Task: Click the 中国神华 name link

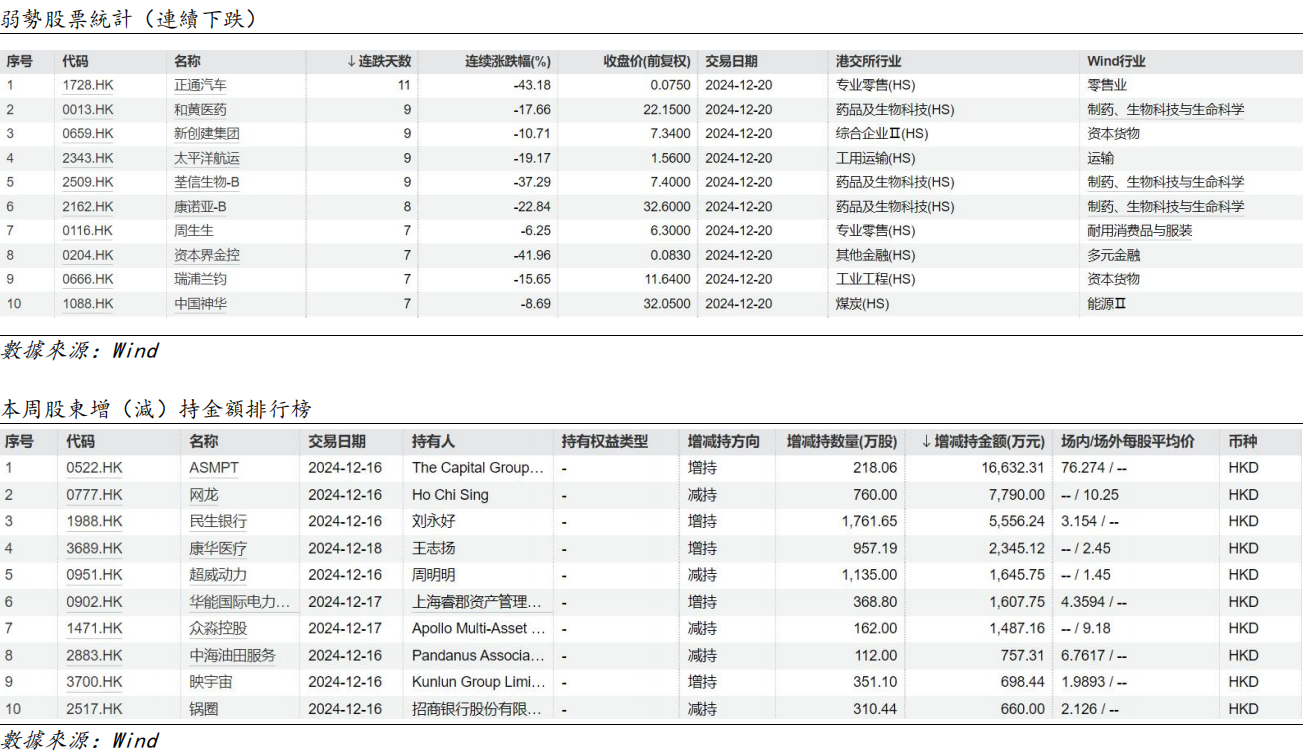Action: click(200, 304)
